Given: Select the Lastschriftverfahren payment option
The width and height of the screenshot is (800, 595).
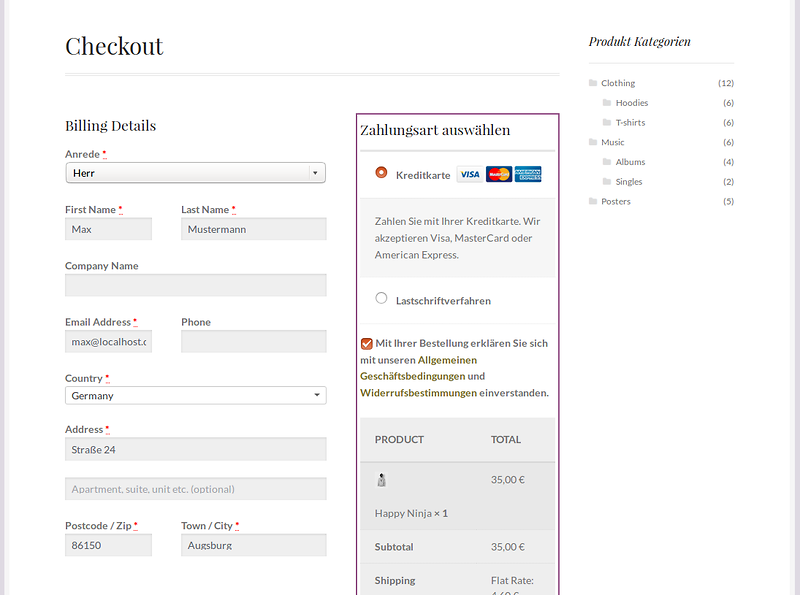Looking at the screenshot, I should tap(381, 298).
